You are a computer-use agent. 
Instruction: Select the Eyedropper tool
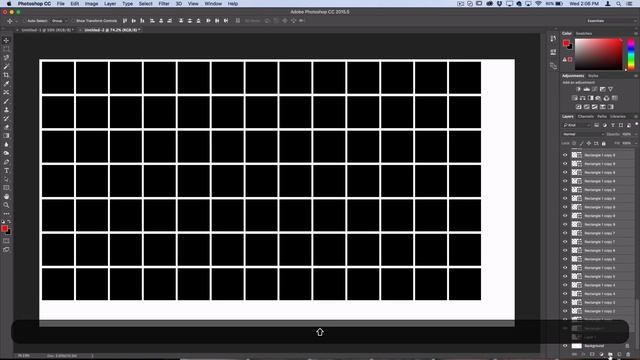coord(6,84)
